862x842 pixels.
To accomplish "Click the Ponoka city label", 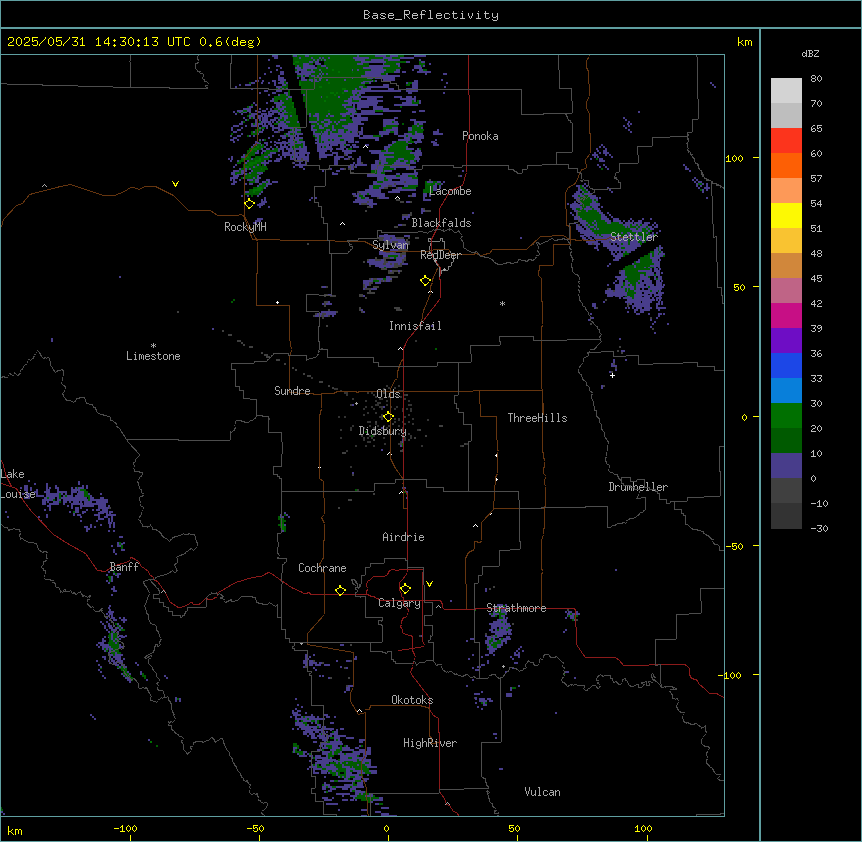I will 480,136.
